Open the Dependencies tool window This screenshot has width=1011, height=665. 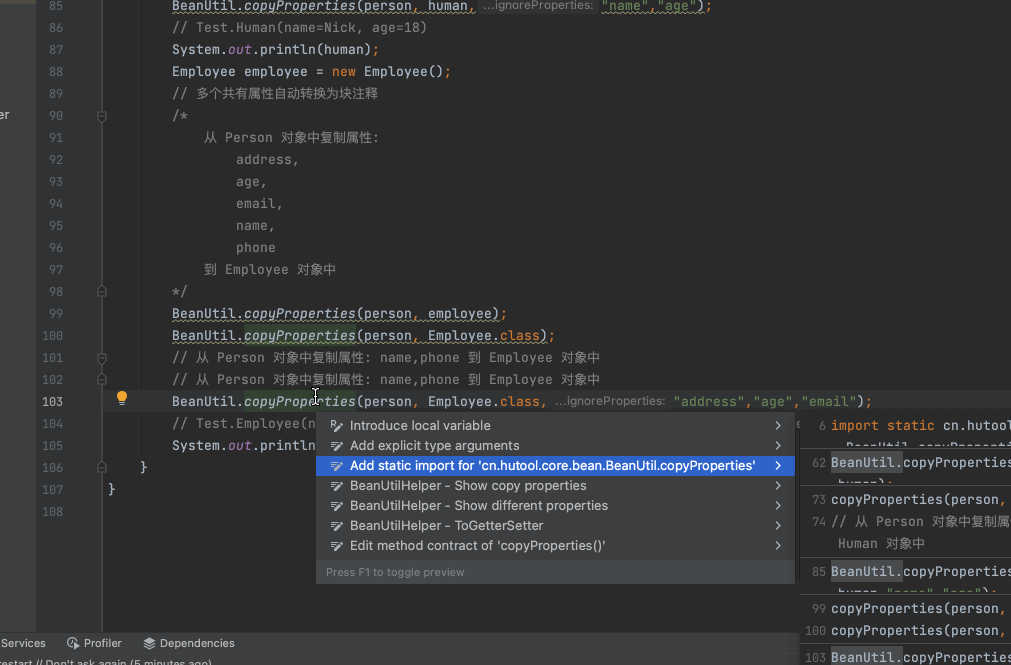(189, 643)
